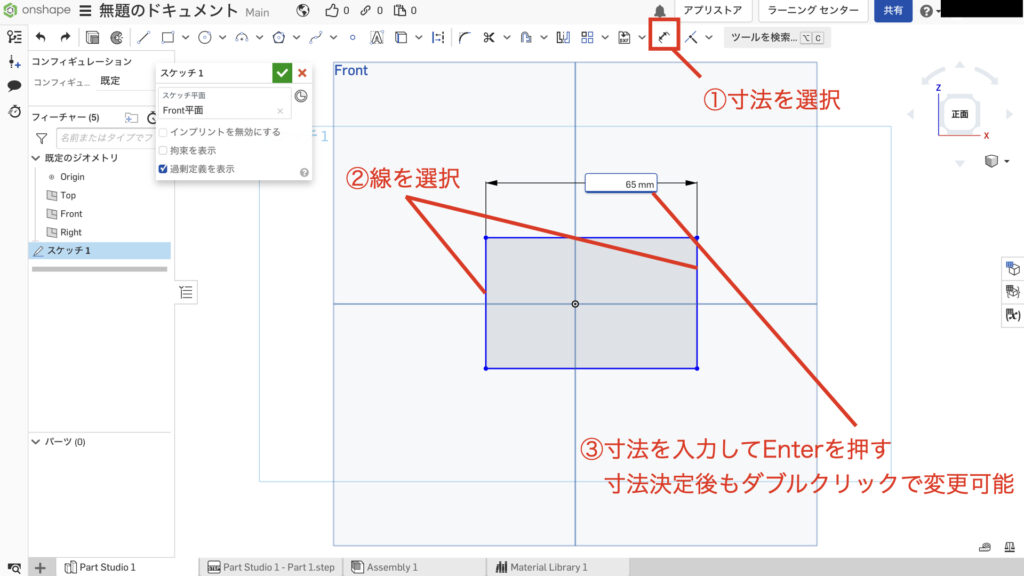Click the 正面 face on view cube
This screenshot has height=576, width=1024.
click(x=959, y=114)
